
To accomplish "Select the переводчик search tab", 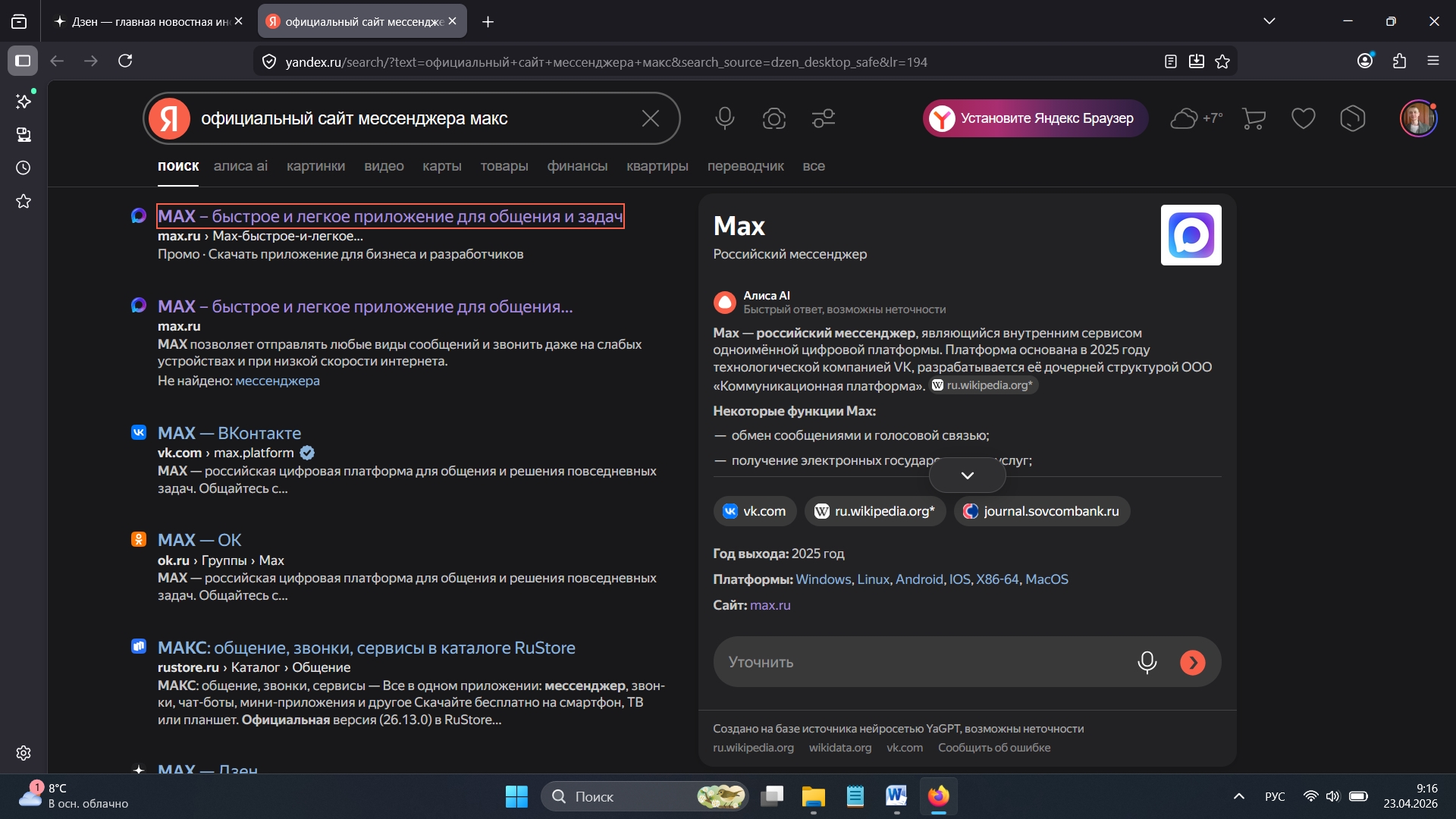I will 745,166.
